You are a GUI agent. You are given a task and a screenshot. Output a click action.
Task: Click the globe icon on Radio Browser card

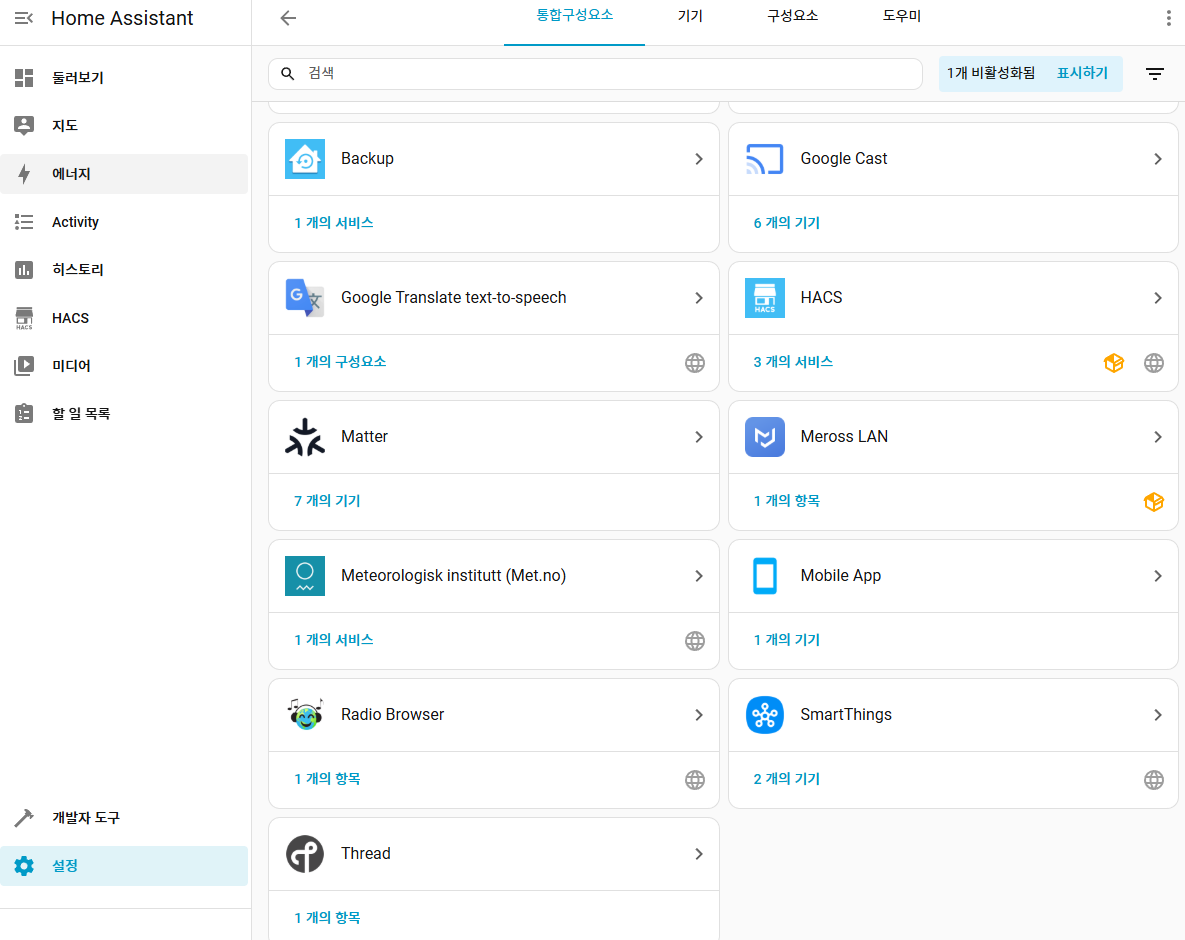pyautogui.click(x=695, y=780)
